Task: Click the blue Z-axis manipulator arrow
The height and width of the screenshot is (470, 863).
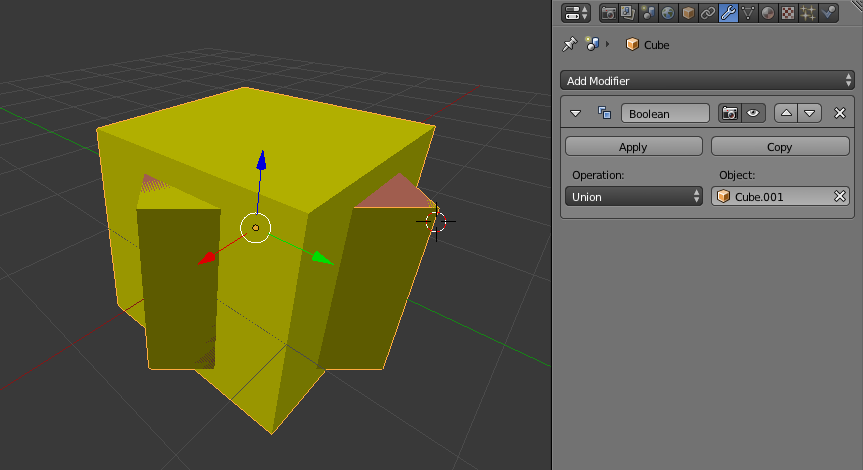Action: pyautogui.click(x=261, y=160)
